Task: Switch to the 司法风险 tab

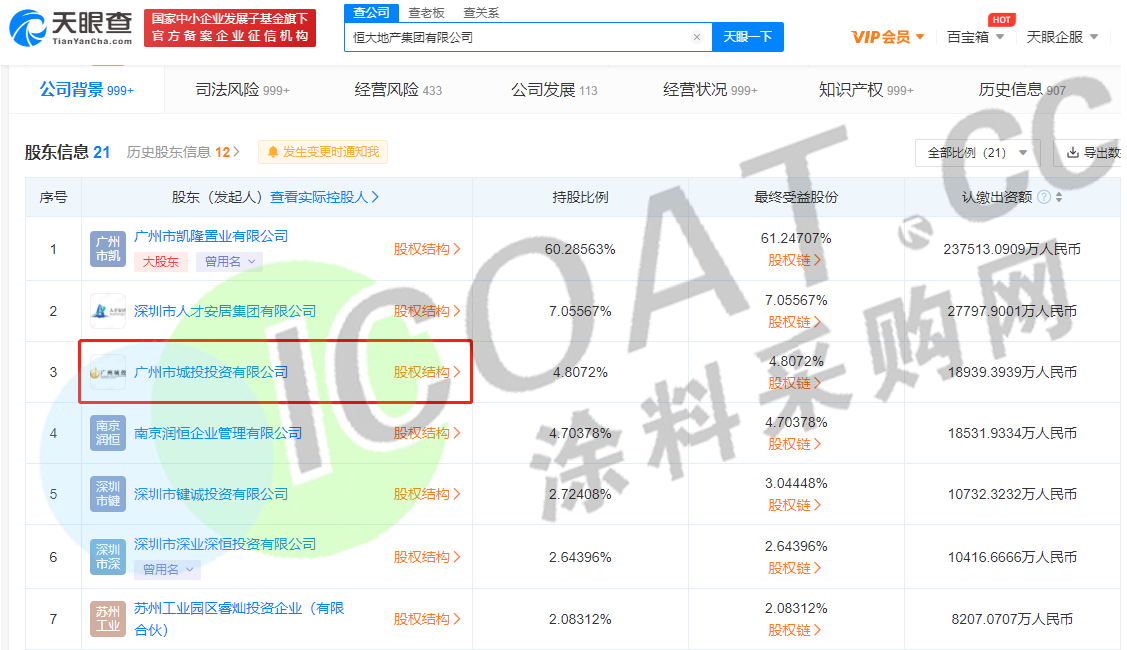Action: click(242, 90)
